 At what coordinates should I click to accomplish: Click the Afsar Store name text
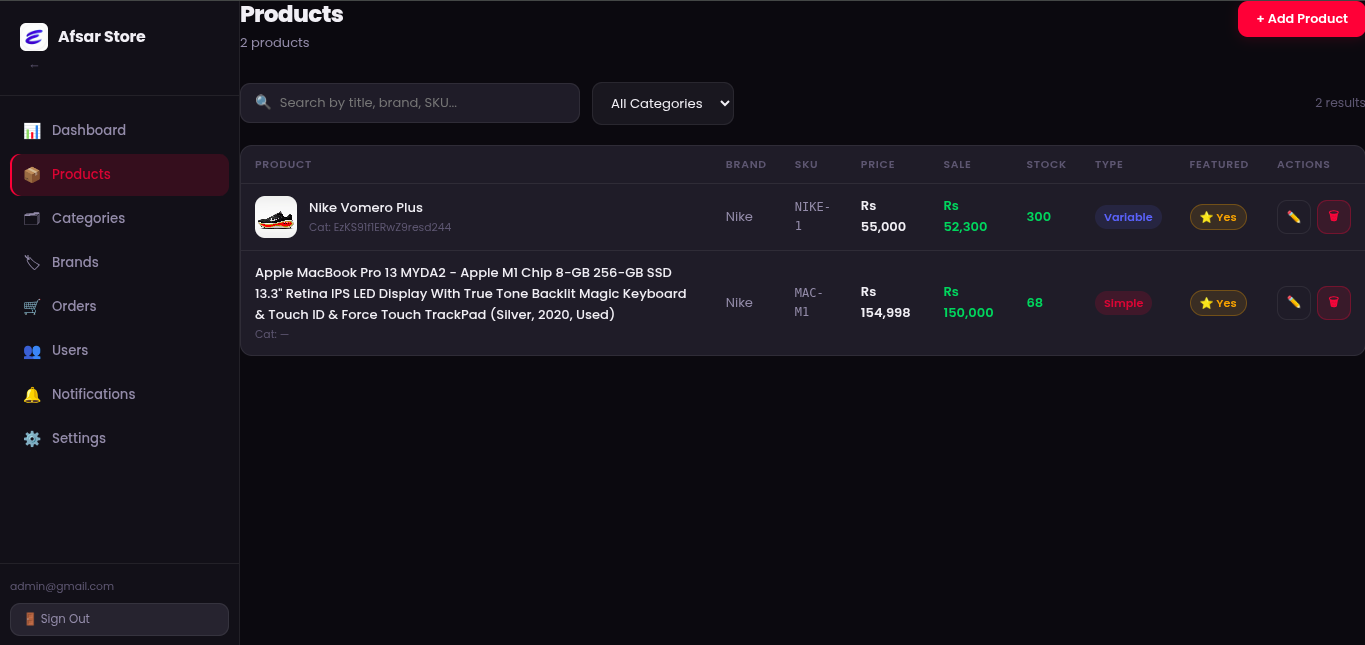(102, 36)
